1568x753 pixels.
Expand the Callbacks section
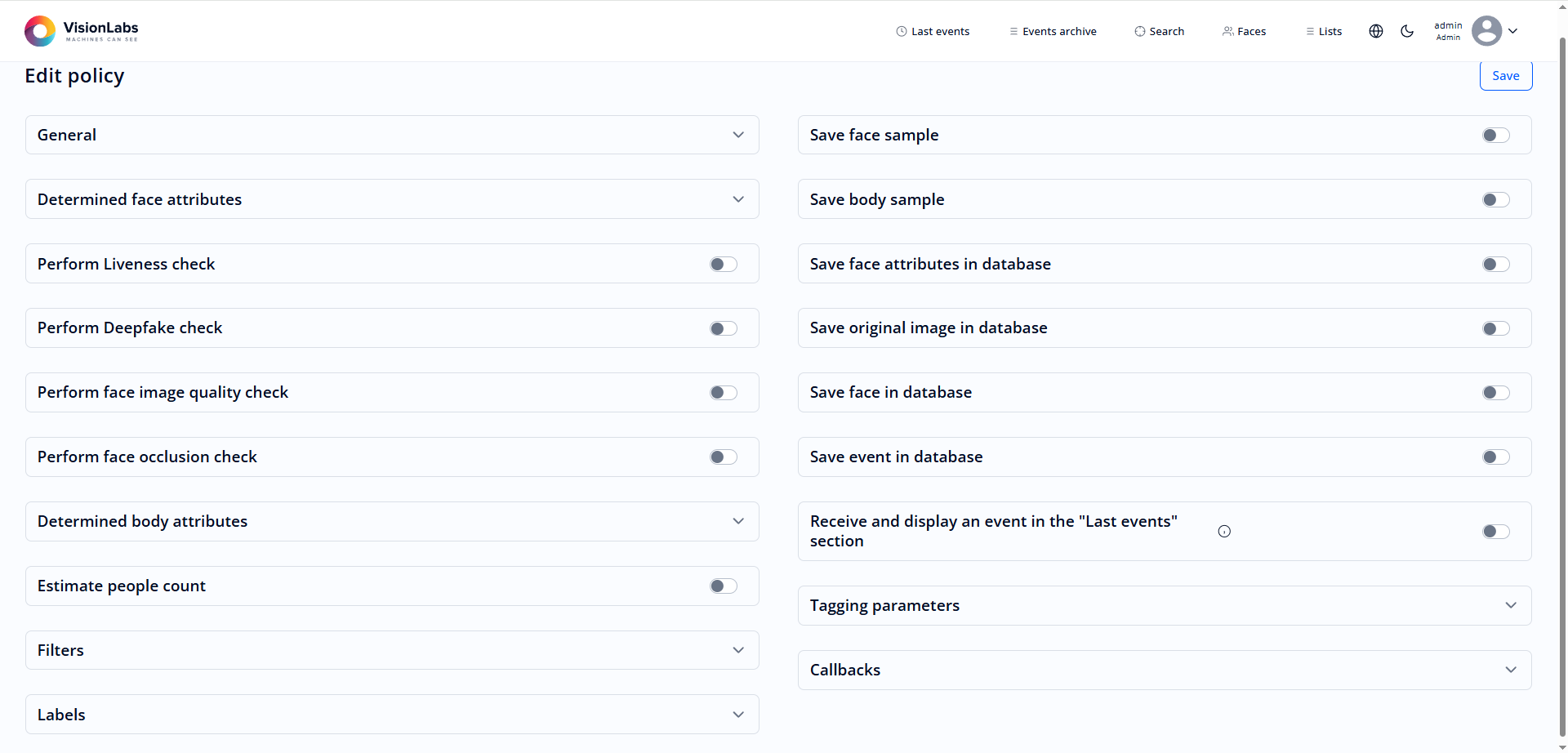[1164, 671]
